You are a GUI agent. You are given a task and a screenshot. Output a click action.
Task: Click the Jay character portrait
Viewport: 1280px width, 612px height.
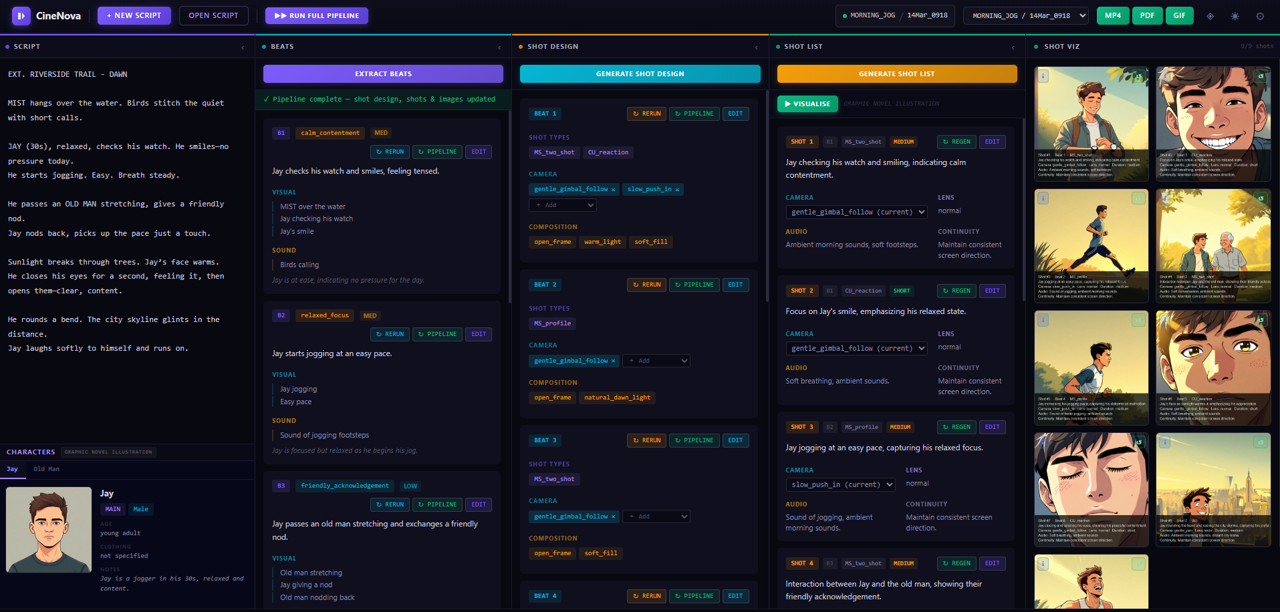point(49,530)
